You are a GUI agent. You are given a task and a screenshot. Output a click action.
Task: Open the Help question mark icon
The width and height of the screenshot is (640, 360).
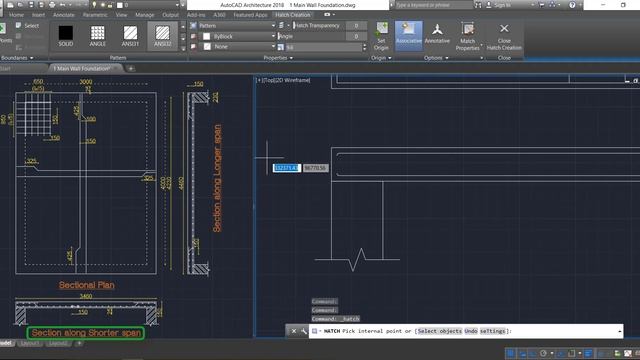pyautogui.click(x=572, y=5)
